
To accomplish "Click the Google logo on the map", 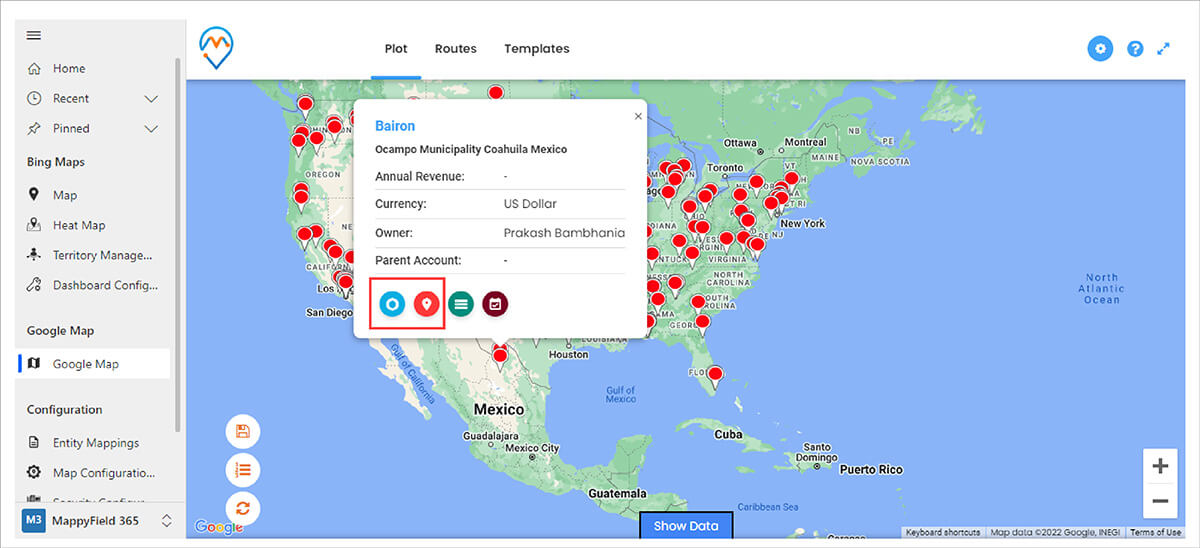I will 218,527.
